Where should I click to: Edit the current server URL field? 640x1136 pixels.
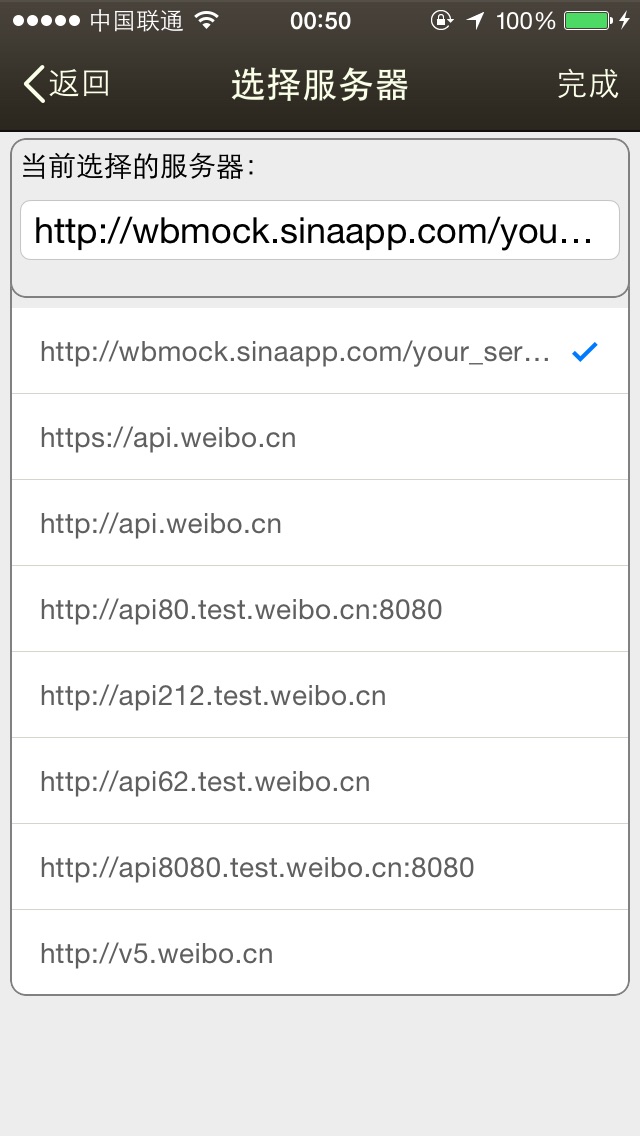tap(320, 230)
